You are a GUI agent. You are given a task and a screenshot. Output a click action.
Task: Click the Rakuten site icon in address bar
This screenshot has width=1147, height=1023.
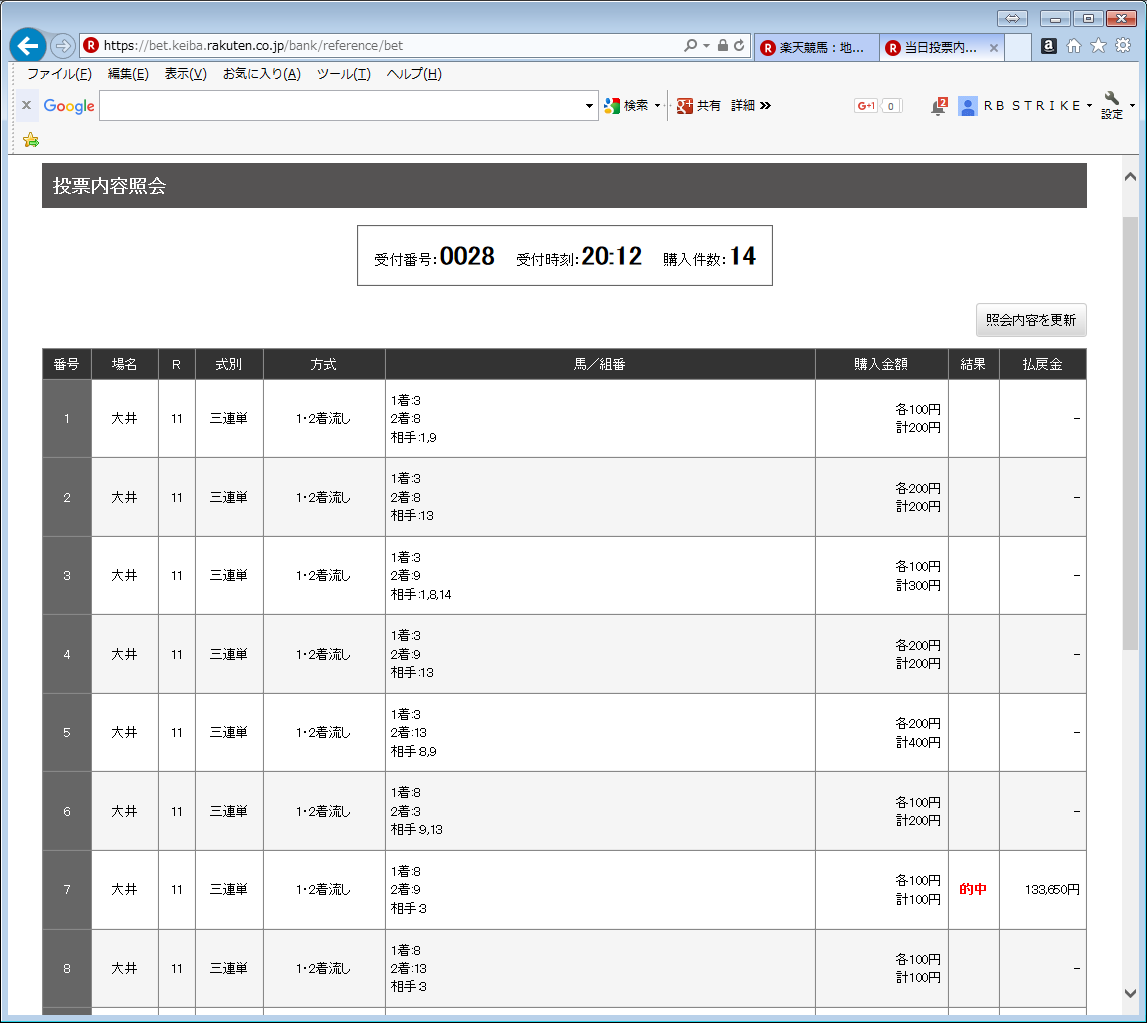(x=91, y=45)
